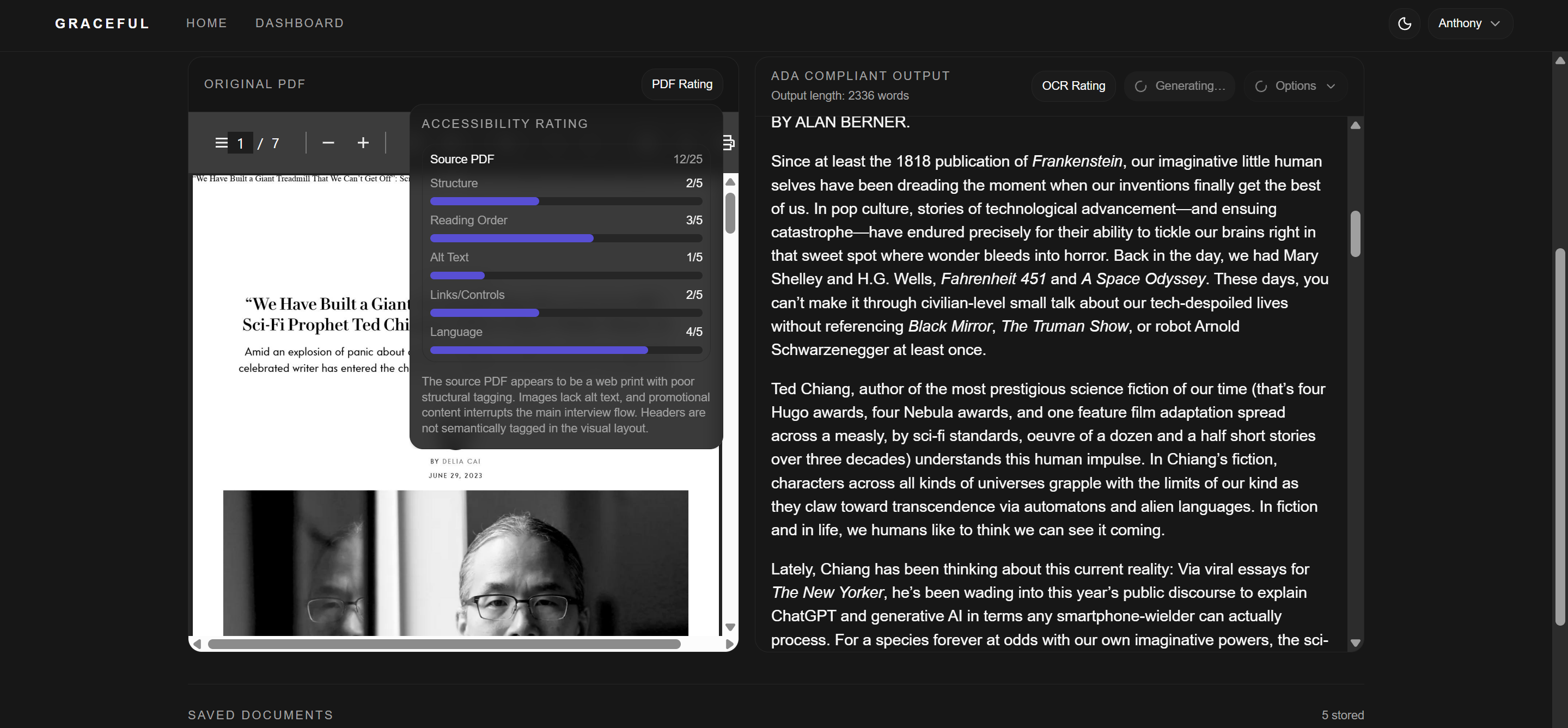Zoom out the PDF with the minus icon
1568x728 pixels.
tap(328, 143)
